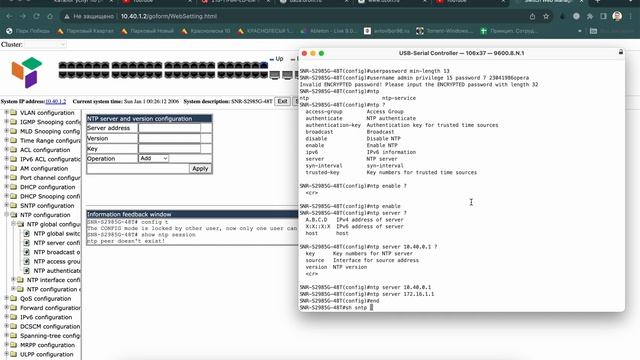The height and width of the screenshot is (360, 640).
Task: Open the NTP global switch page icon
Action: (x=27, y=233)
